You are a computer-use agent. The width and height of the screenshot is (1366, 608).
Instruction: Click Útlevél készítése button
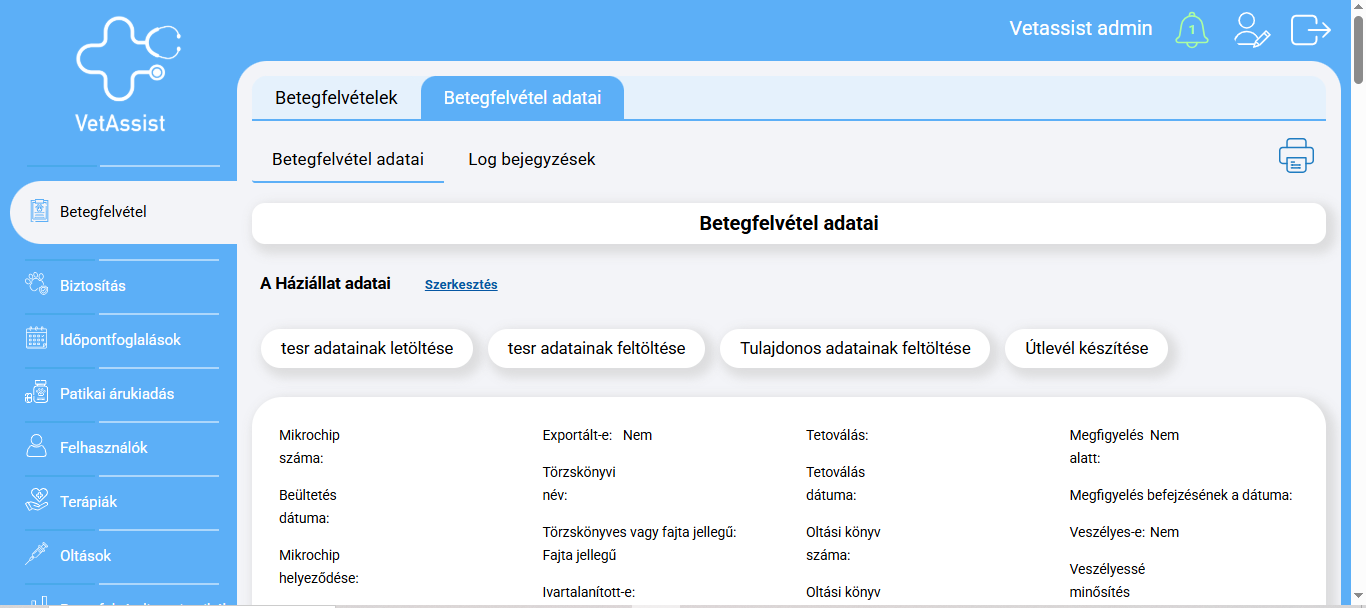(x=1086, y=348)
